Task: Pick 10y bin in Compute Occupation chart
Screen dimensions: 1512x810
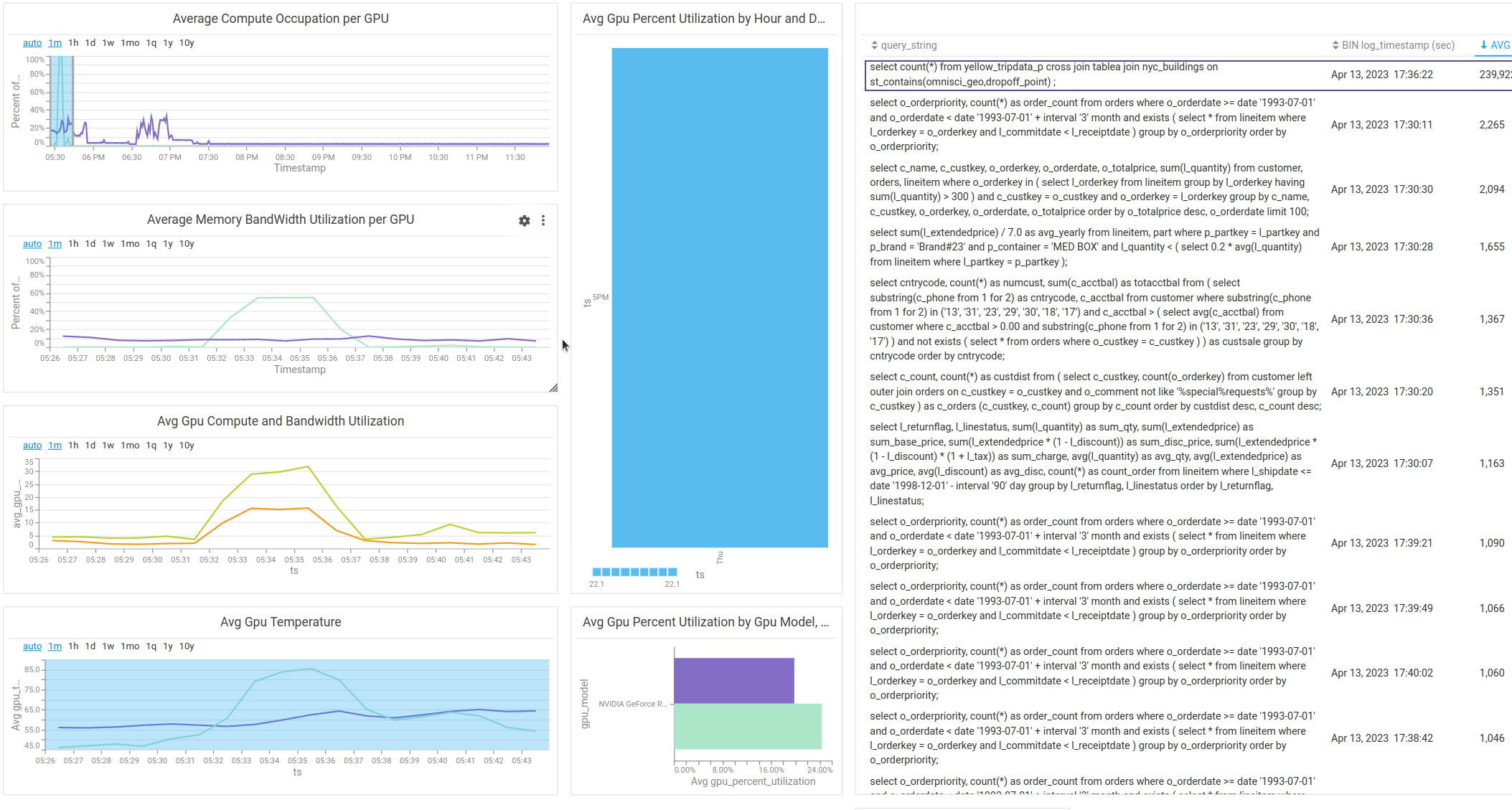Action: pos(187,43)
